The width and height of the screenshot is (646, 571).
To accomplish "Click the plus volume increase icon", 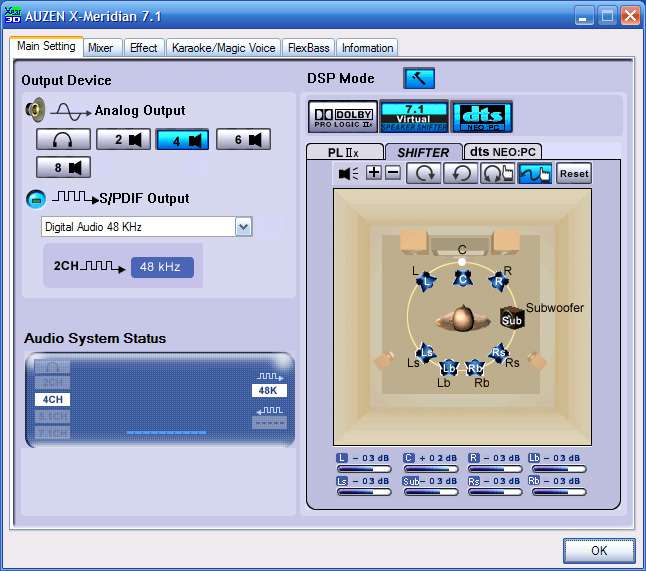I will [374, 172].
